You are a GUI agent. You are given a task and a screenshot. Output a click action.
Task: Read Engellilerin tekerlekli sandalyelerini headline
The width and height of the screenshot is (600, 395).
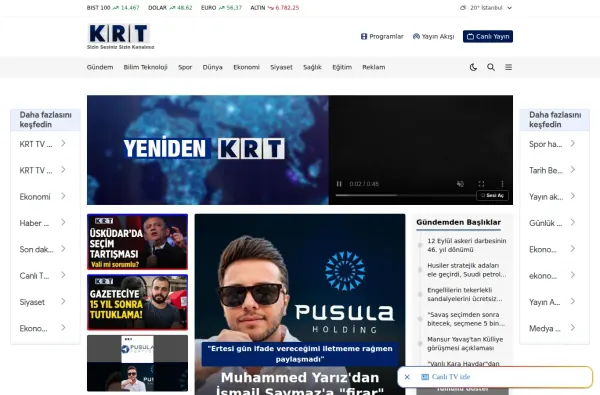465,294
